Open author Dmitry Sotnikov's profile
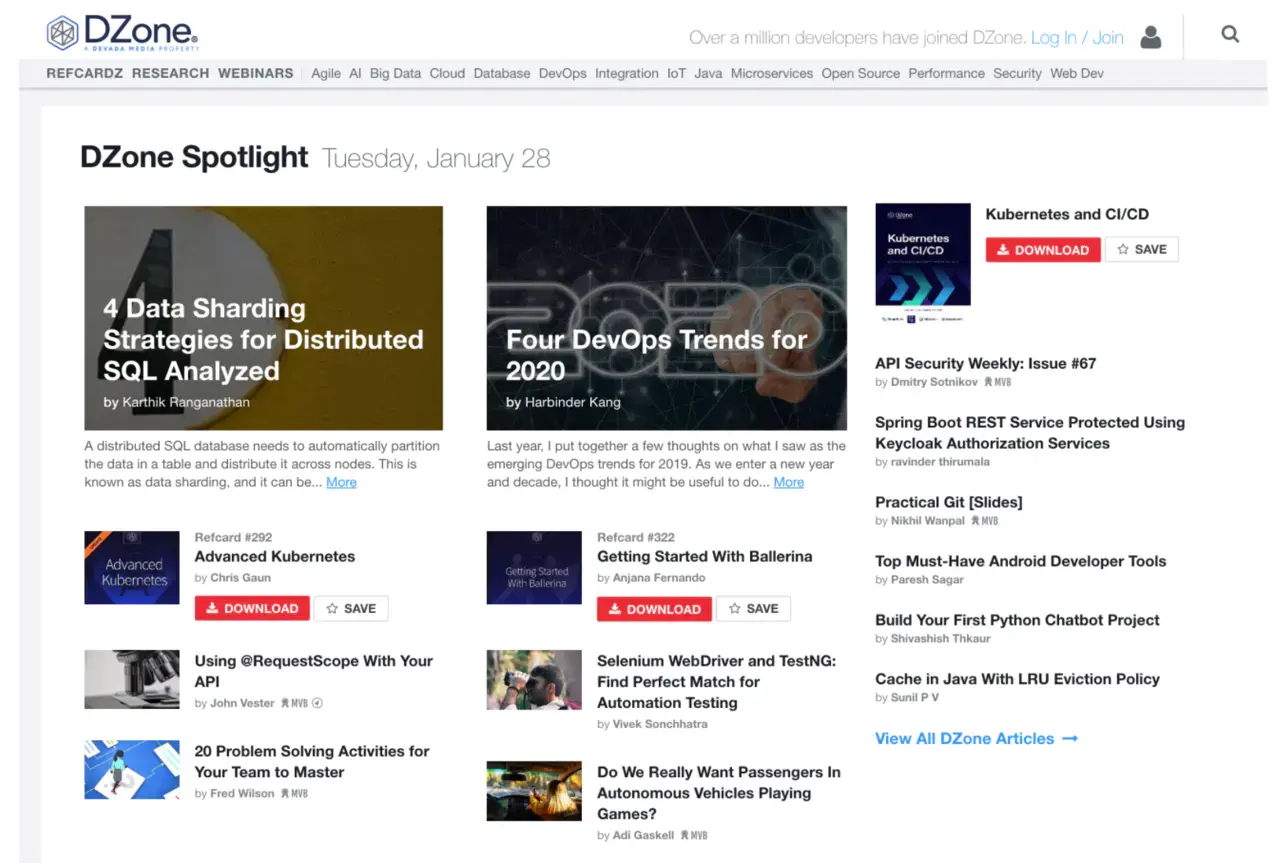 (934, 382)
